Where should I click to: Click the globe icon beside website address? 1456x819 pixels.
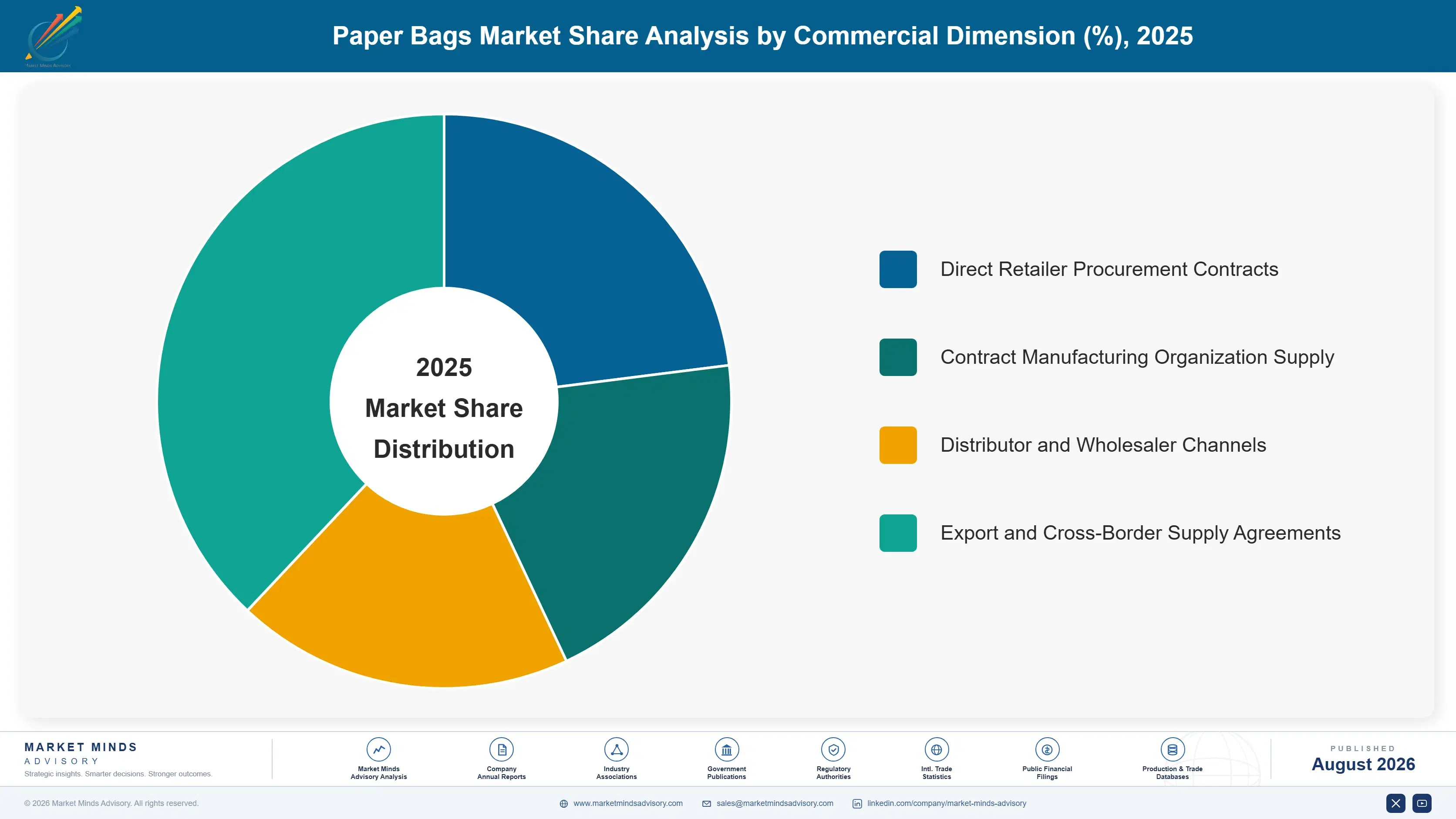point(563,803)
